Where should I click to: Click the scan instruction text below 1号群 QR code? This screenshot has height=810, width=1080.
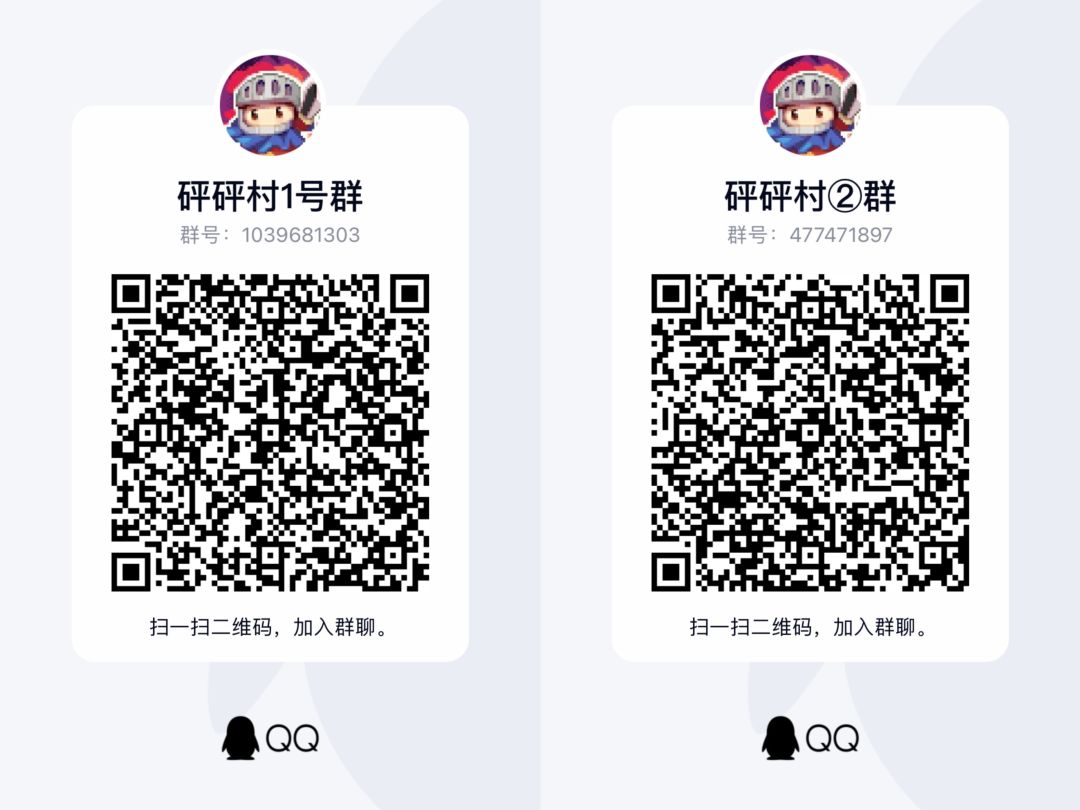(270, 627)
